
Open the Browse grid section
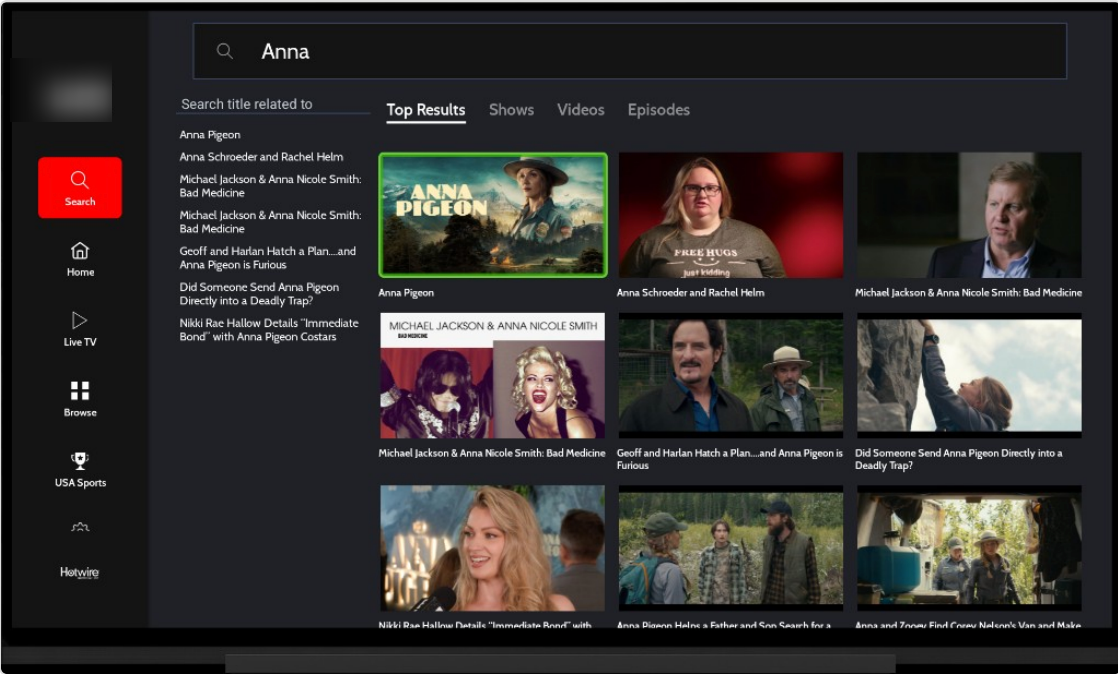pos(80,399)
